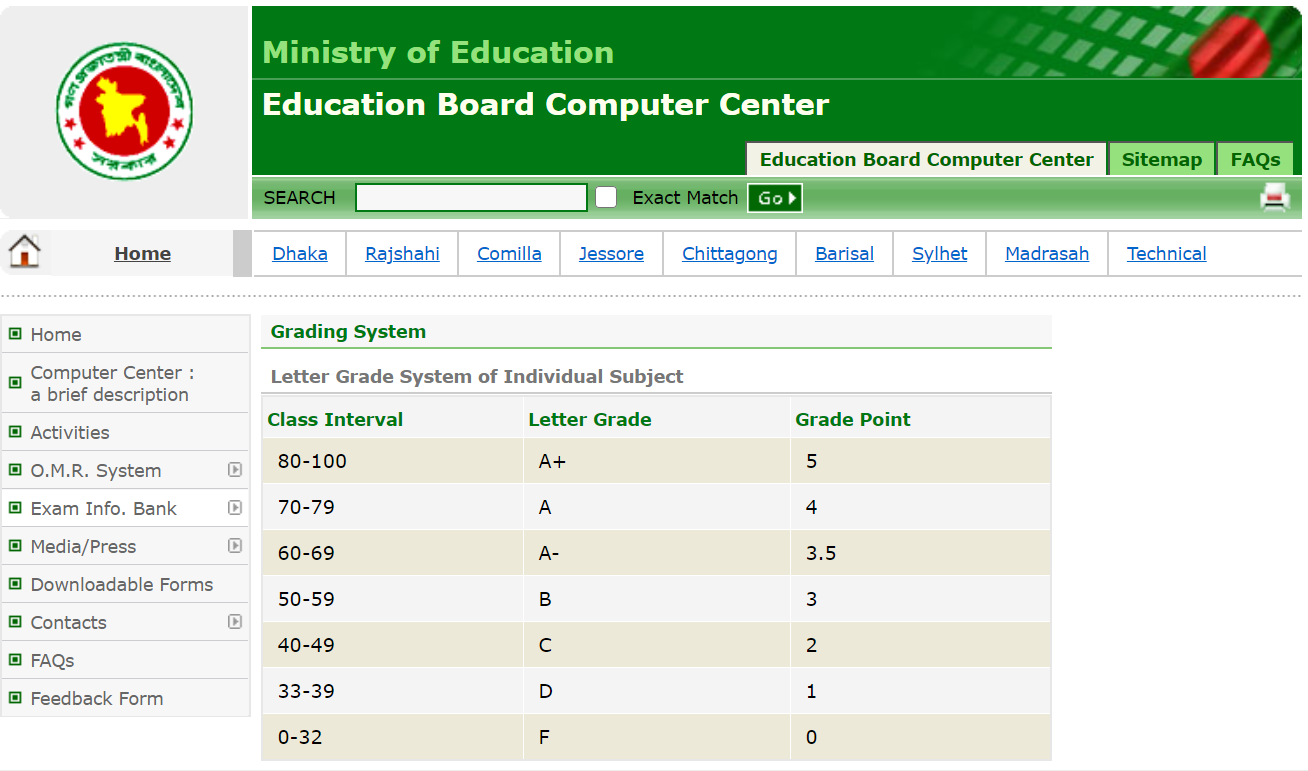Click the bullet icon beside Downloadable Forms
Screen dimensions: 1308x771
click(x=15, y=584)
